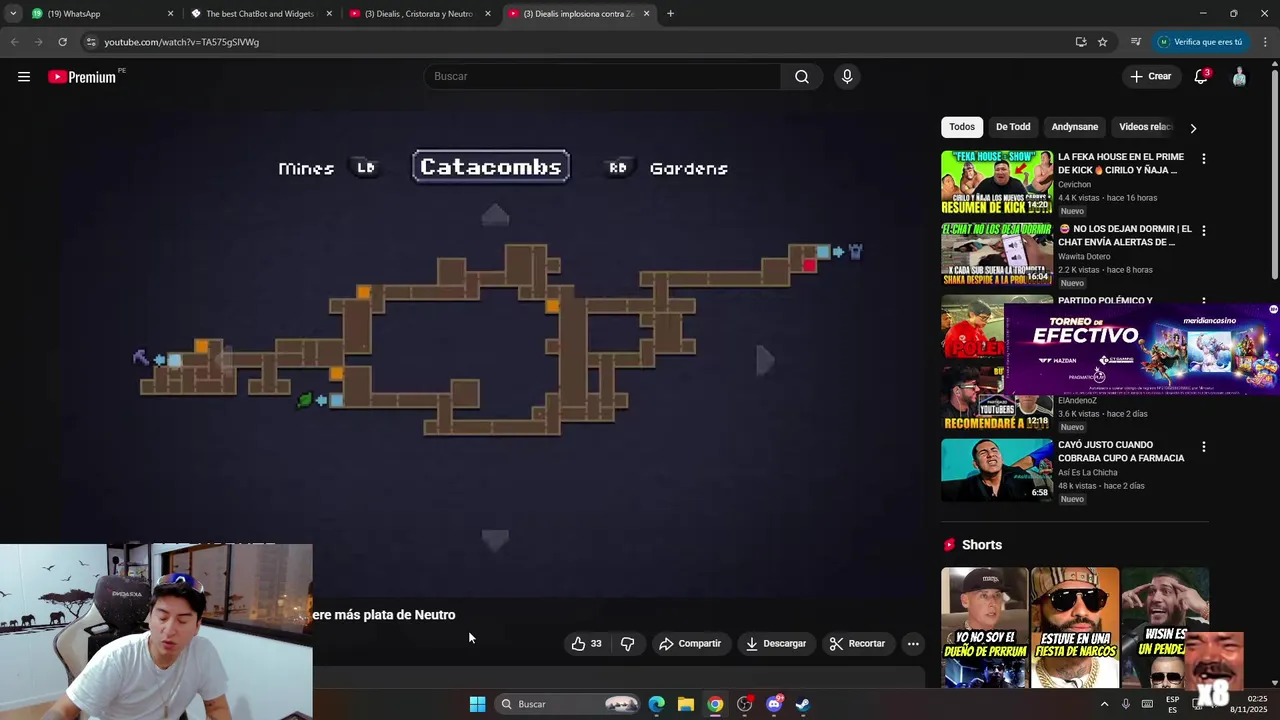
Task: Switch to Diealis, Cristorata y Neutro tab
Action: coord(419,14)
